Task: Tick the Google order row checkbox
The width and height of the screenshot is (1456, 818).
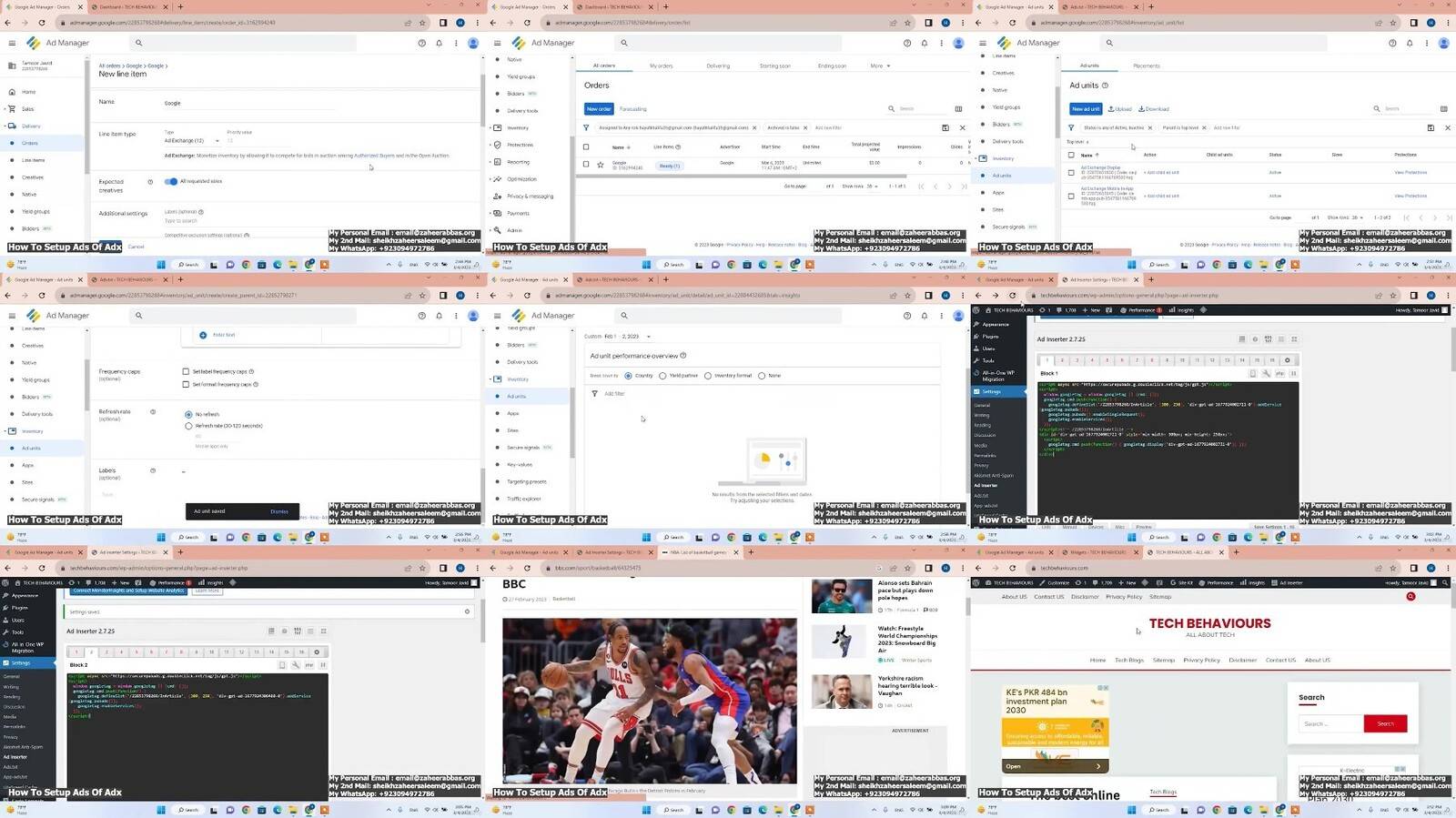Action: pos(586,165)
